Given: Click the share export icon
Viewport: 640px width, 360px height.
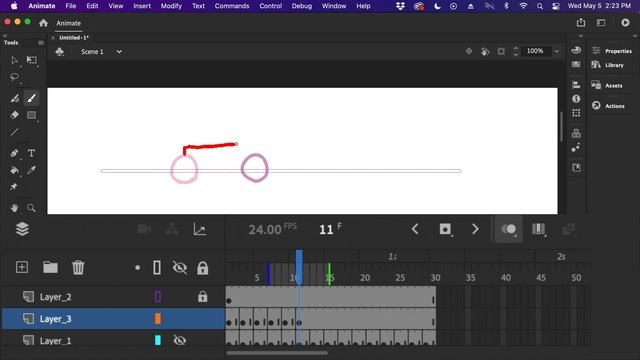Looking at the screenshot, I should point(581,22).
